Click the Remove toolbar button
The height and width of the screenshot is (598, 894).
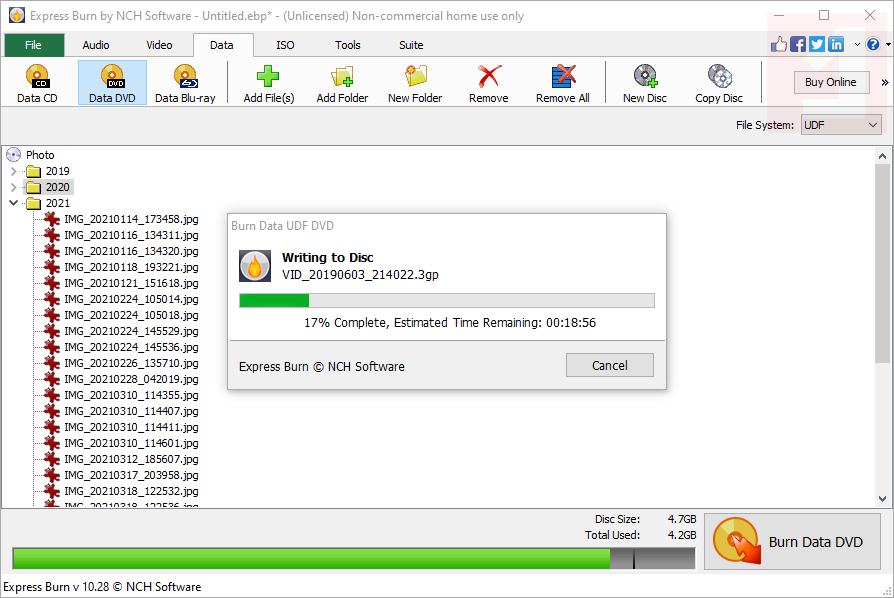tap(489, 83)
